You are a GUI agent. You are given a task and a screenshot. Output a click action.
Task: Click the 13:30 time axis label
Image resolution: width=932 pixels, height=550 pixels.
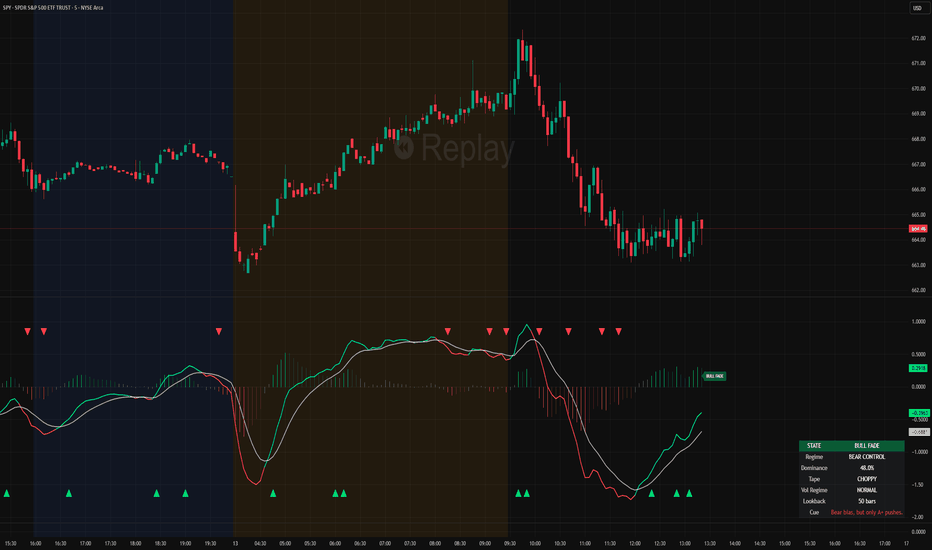(x=710, y=543)
